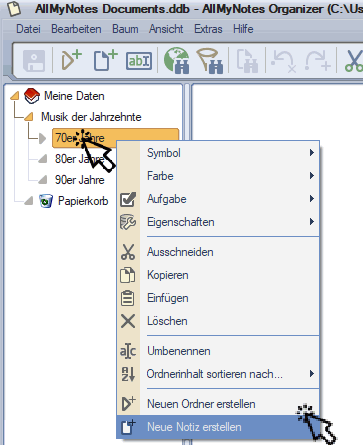
Task: Click new folder icon in toolbar
Action: pos(71,60)
